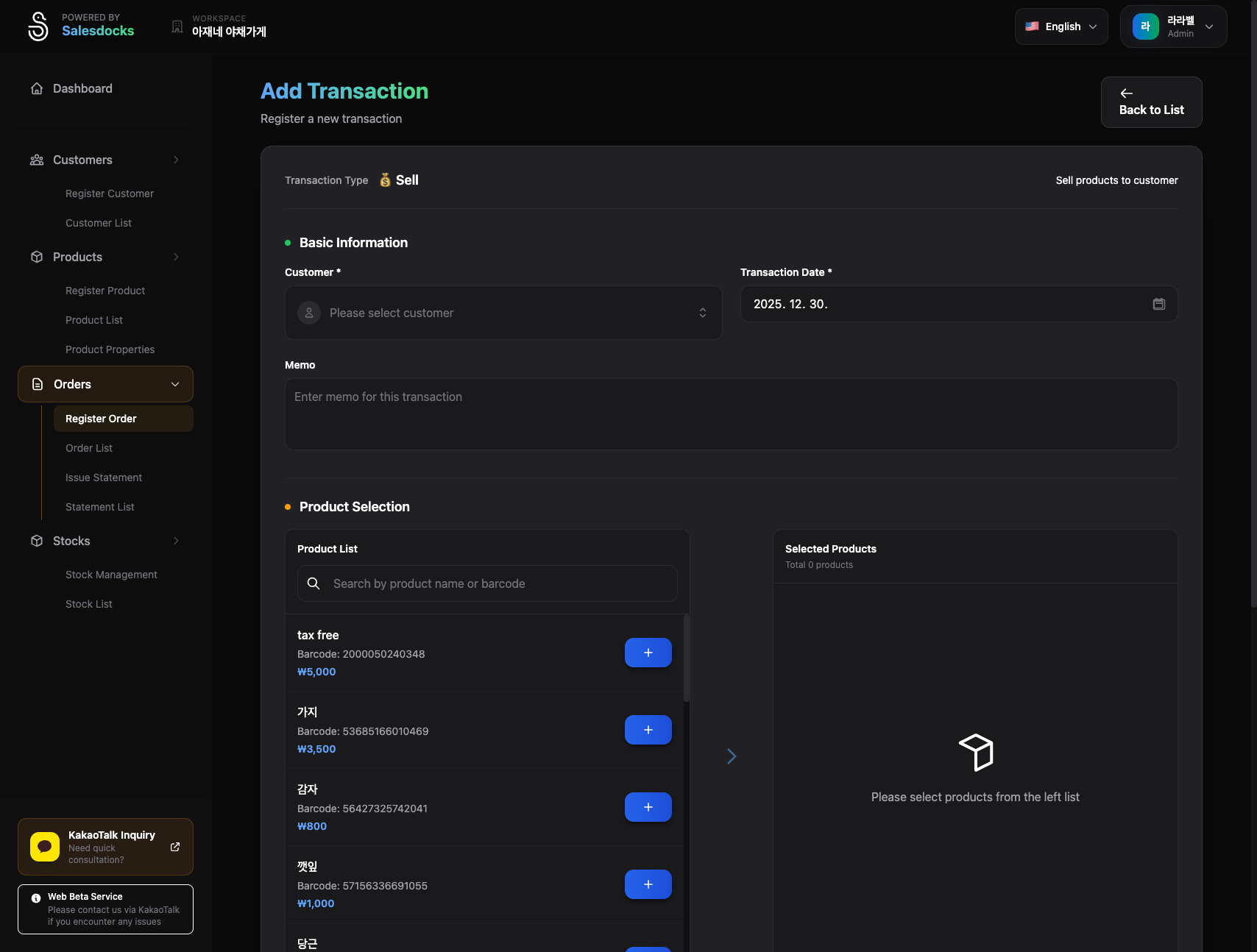Open the English language dropdown
The height and width of the screenshot is (952, 1257).
tap(1061, 26)
